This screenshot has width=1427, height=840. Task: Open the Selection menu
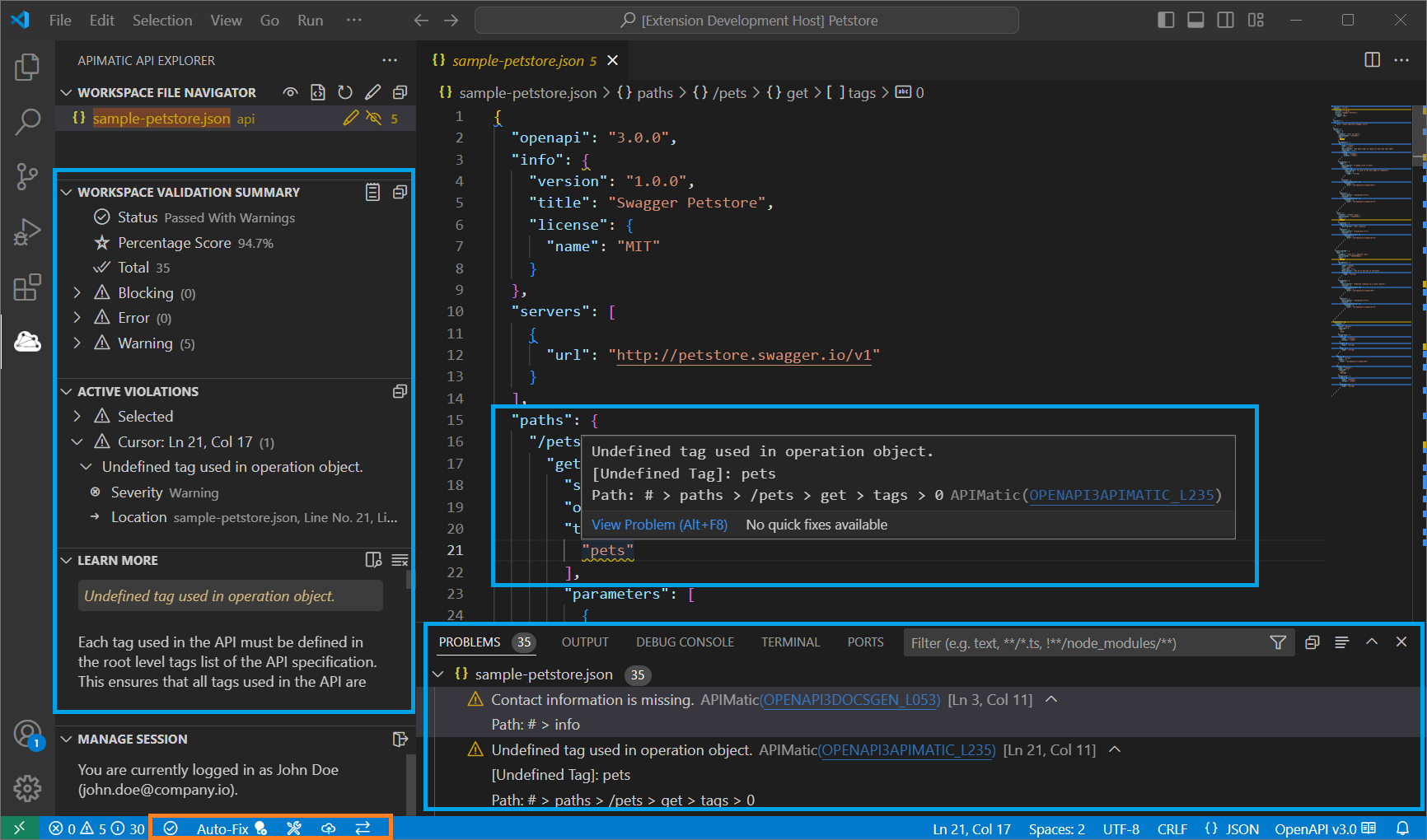tap(162, 20)
